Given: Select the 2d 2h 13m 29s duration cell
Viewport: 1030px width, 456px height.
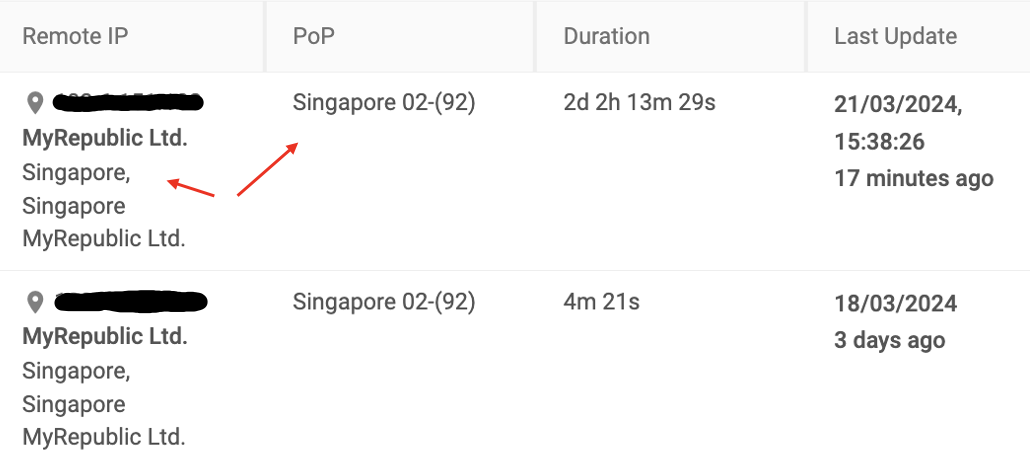Looking at the screenshot, I should coord(639,103).
